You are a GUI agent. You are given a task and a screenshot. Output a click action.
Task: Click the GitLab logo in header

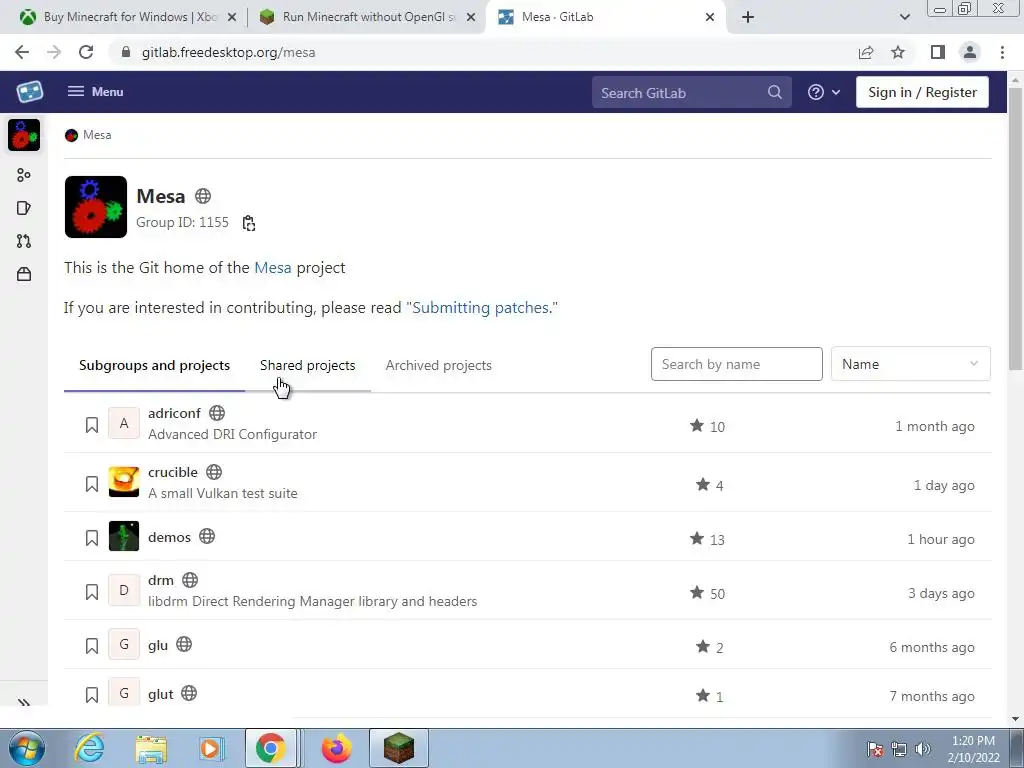point(29,91)
